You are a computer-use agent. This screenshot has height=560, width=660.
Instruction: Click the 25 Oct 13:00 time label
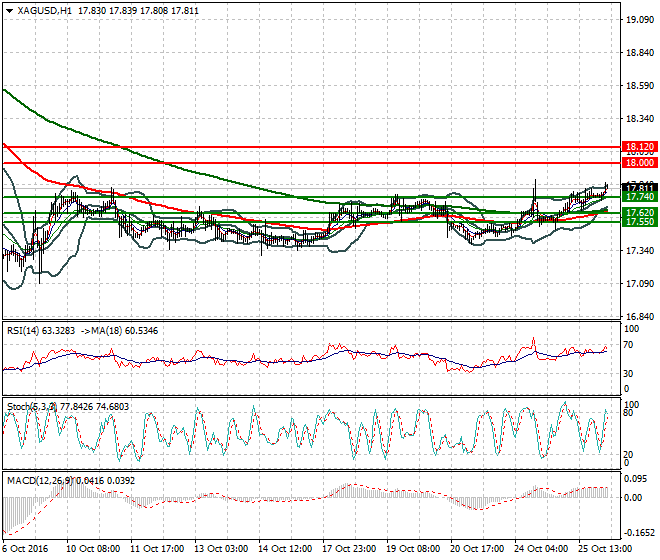[605, 549]
